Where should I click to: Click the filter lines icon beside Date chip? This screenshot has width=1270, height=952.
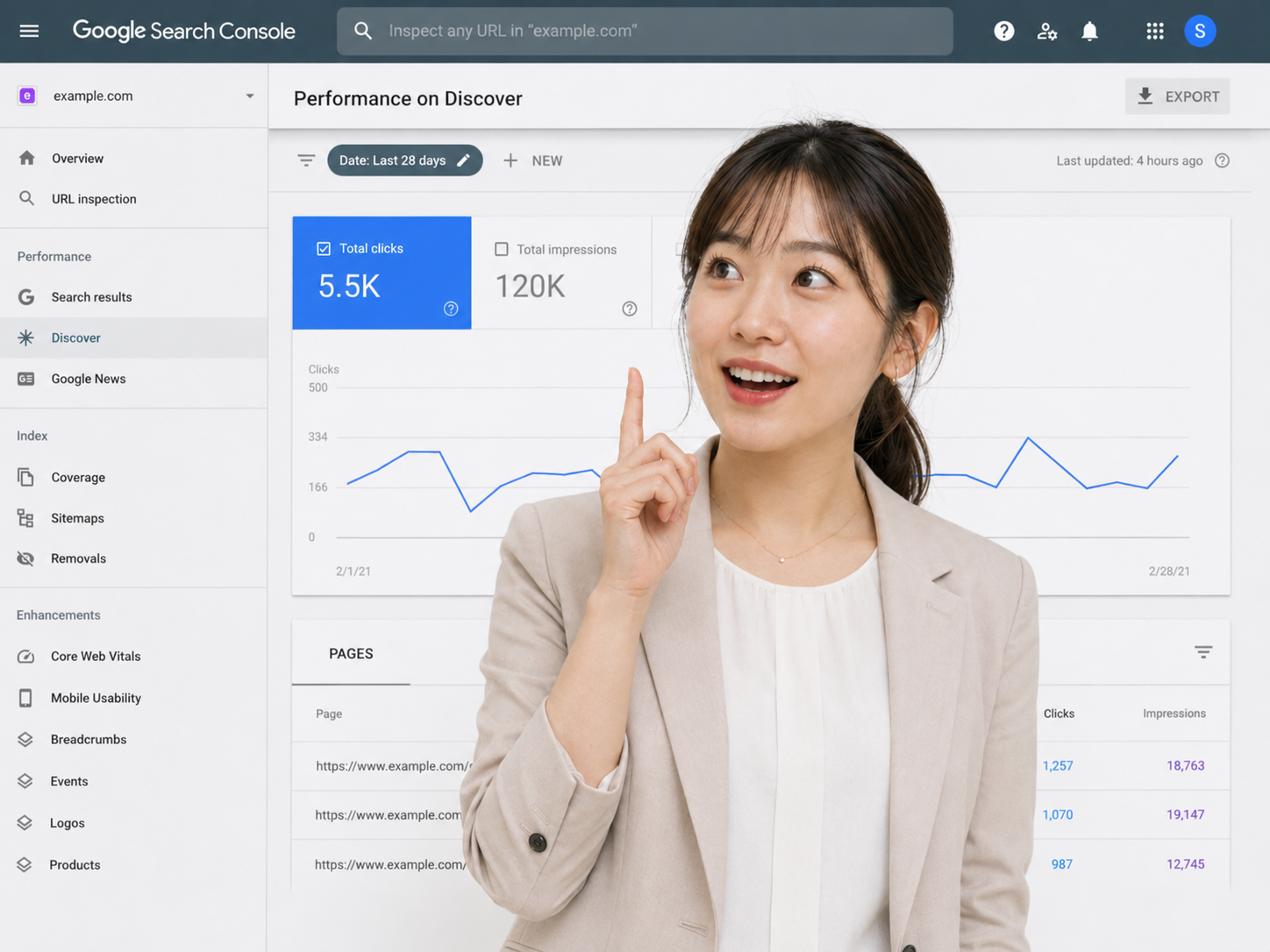306,160
